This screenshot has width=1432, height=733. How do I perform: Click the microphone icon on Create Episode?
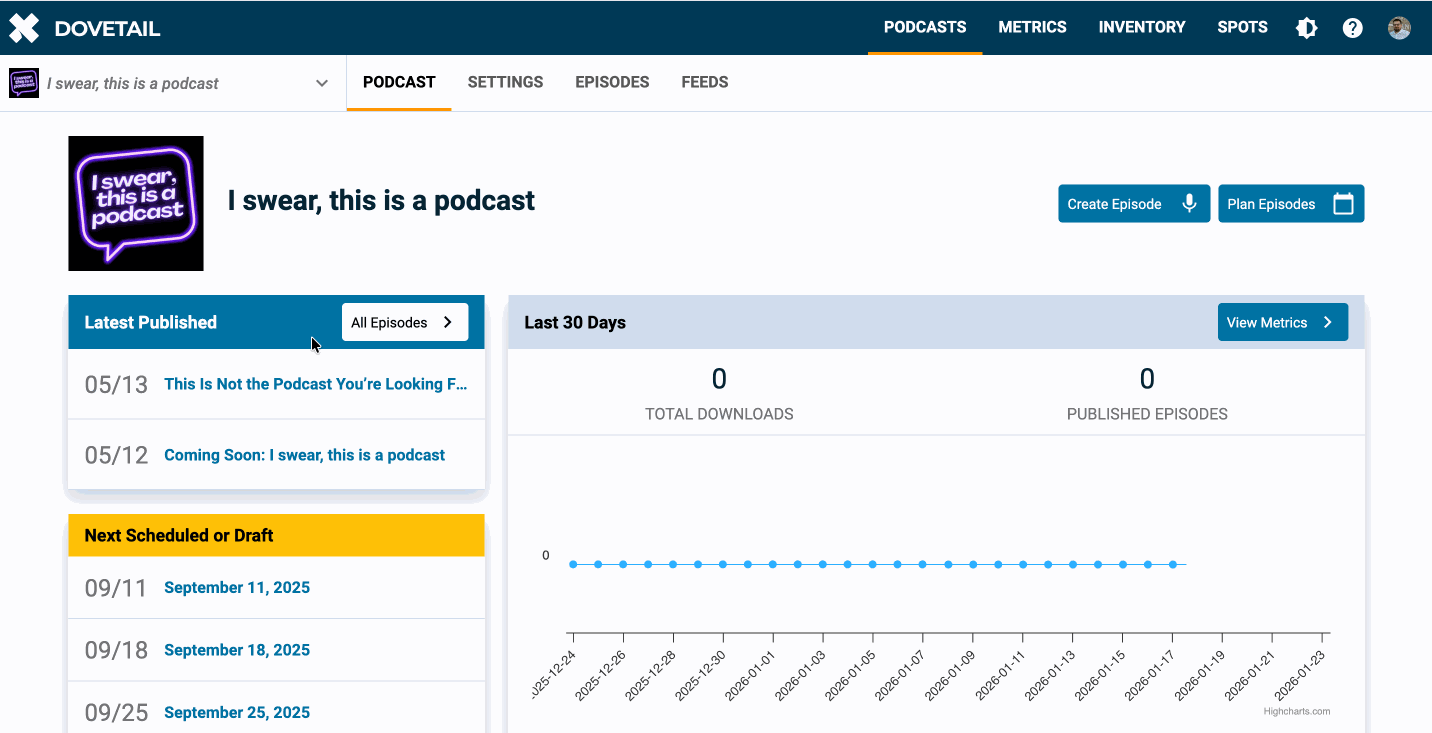coord(1189,204)
